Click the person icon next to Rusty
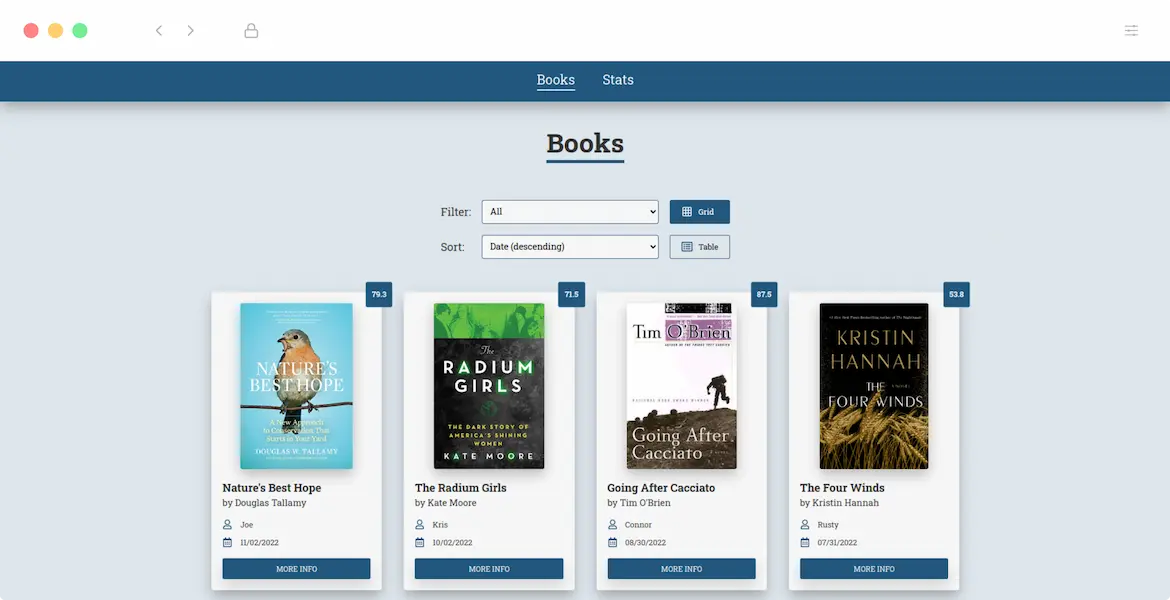 (804, 525)
